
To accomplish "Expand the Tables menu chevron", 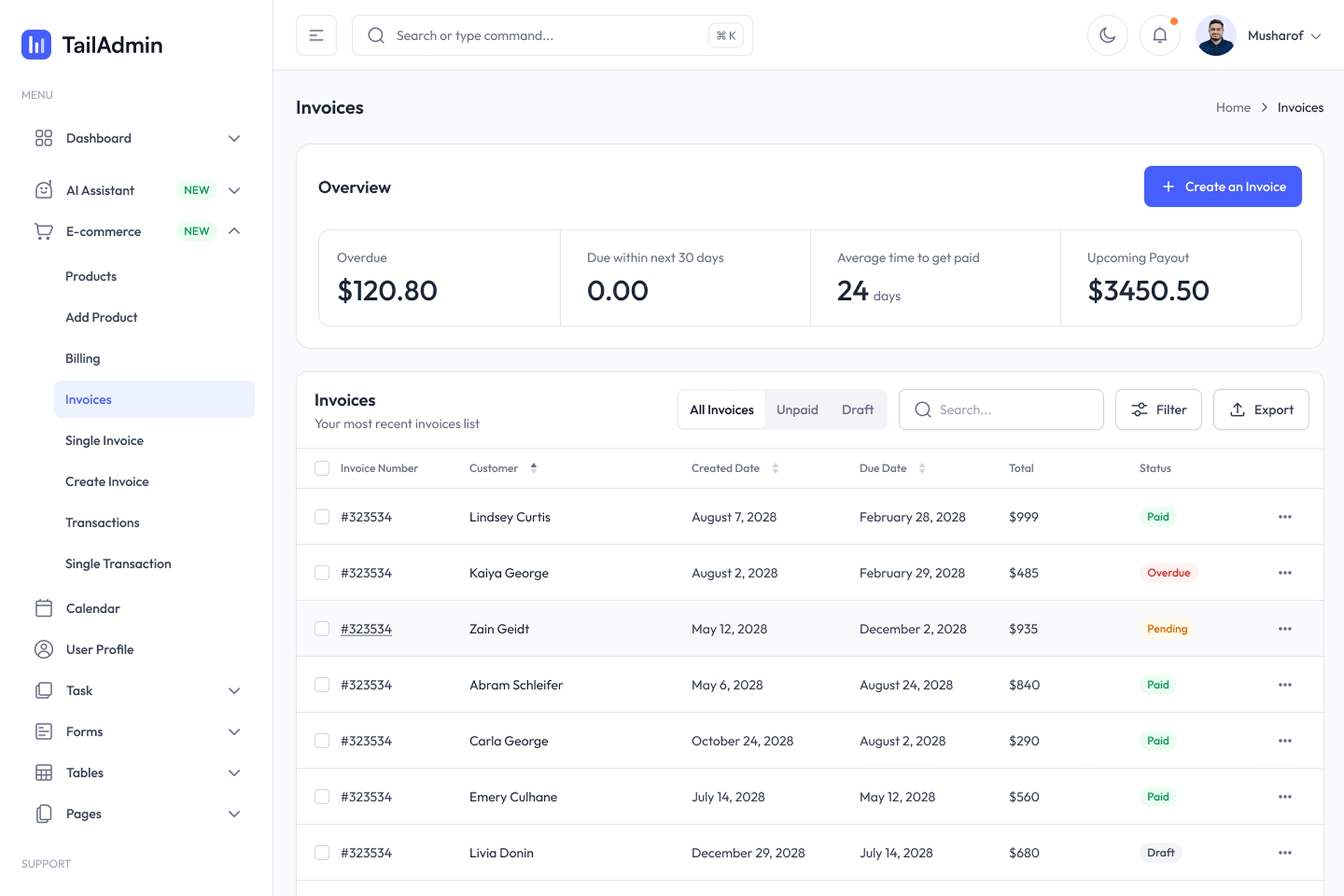I will click(234, 773).
